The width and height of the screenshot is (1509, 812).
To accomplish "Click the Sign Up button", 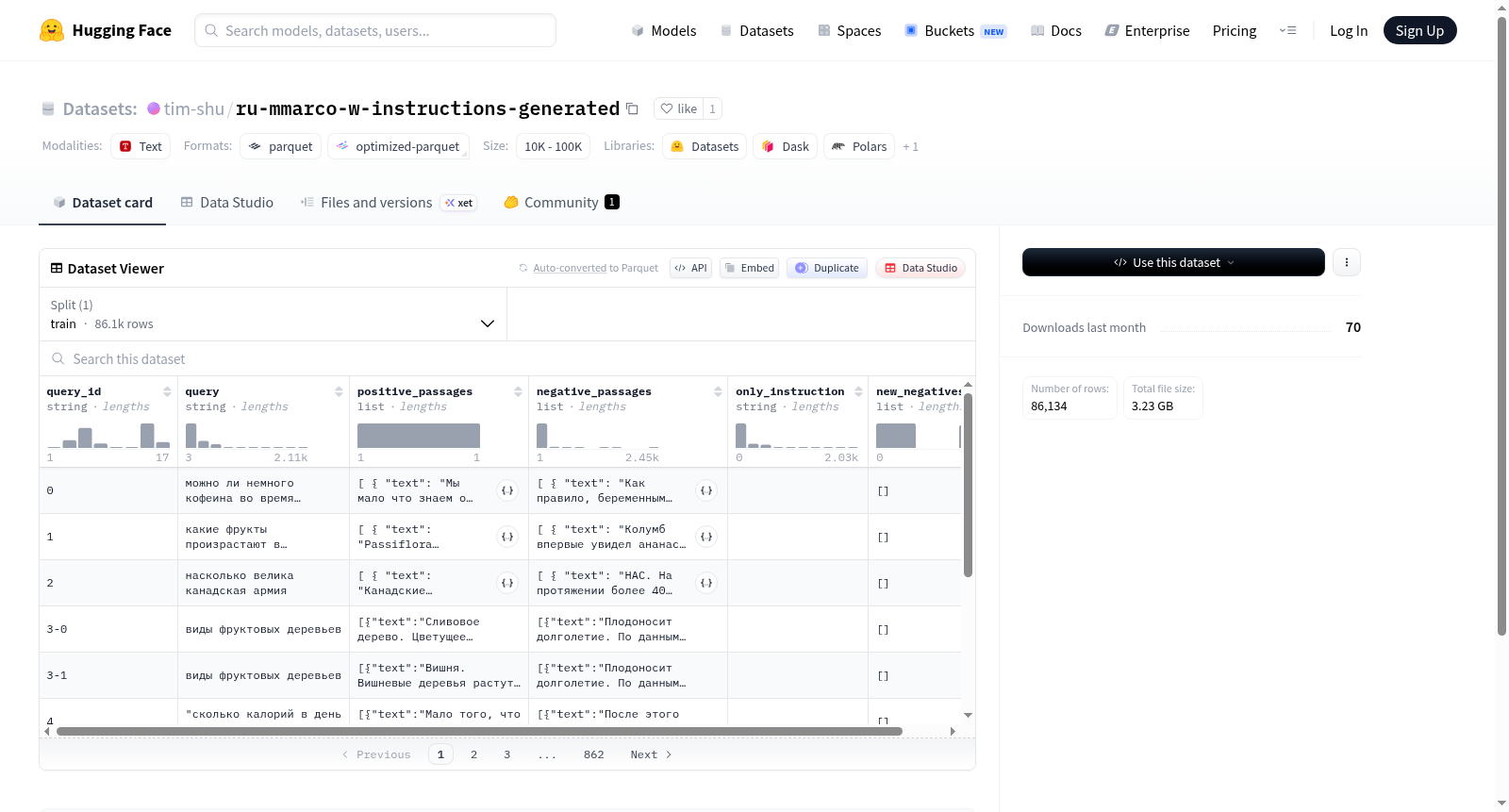I will pyautogui.click(x=1419, y=30).
